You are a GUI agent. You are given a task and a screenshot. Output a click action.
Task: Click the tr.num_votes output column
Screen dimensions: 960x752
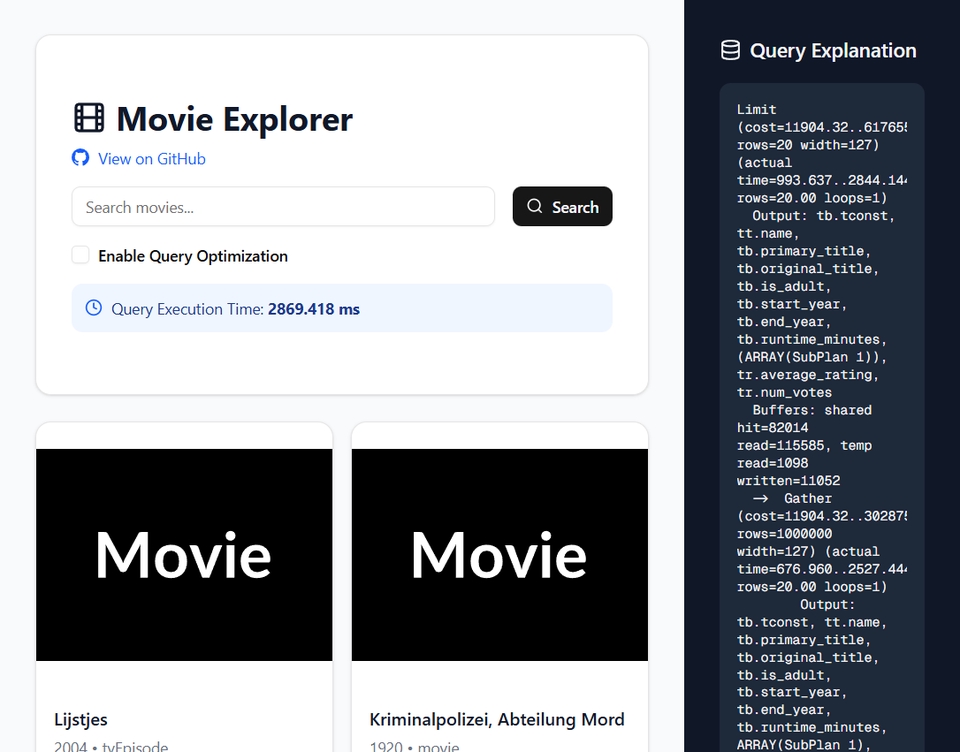[784, 393]
